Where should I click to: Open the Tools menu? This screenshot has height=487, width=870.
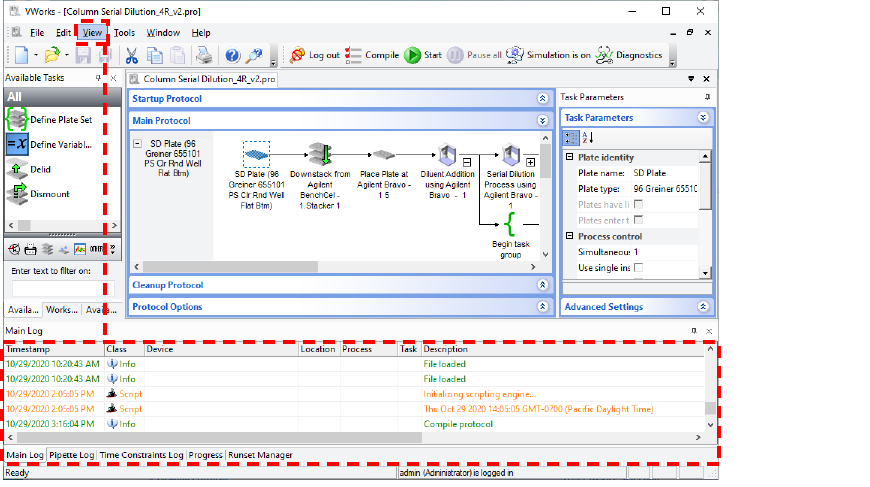point(124,33)
